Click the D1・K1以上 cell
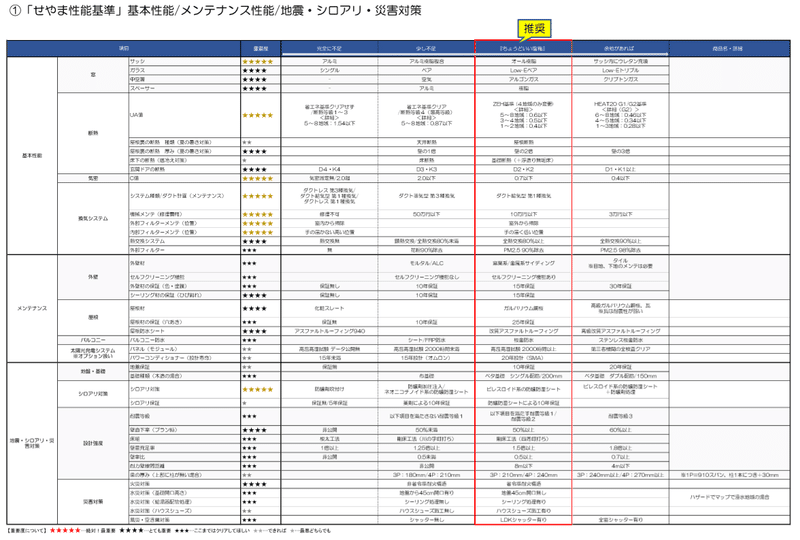This screenshot has width=800, height=540. pyautogui.click(x=620, y=169)
